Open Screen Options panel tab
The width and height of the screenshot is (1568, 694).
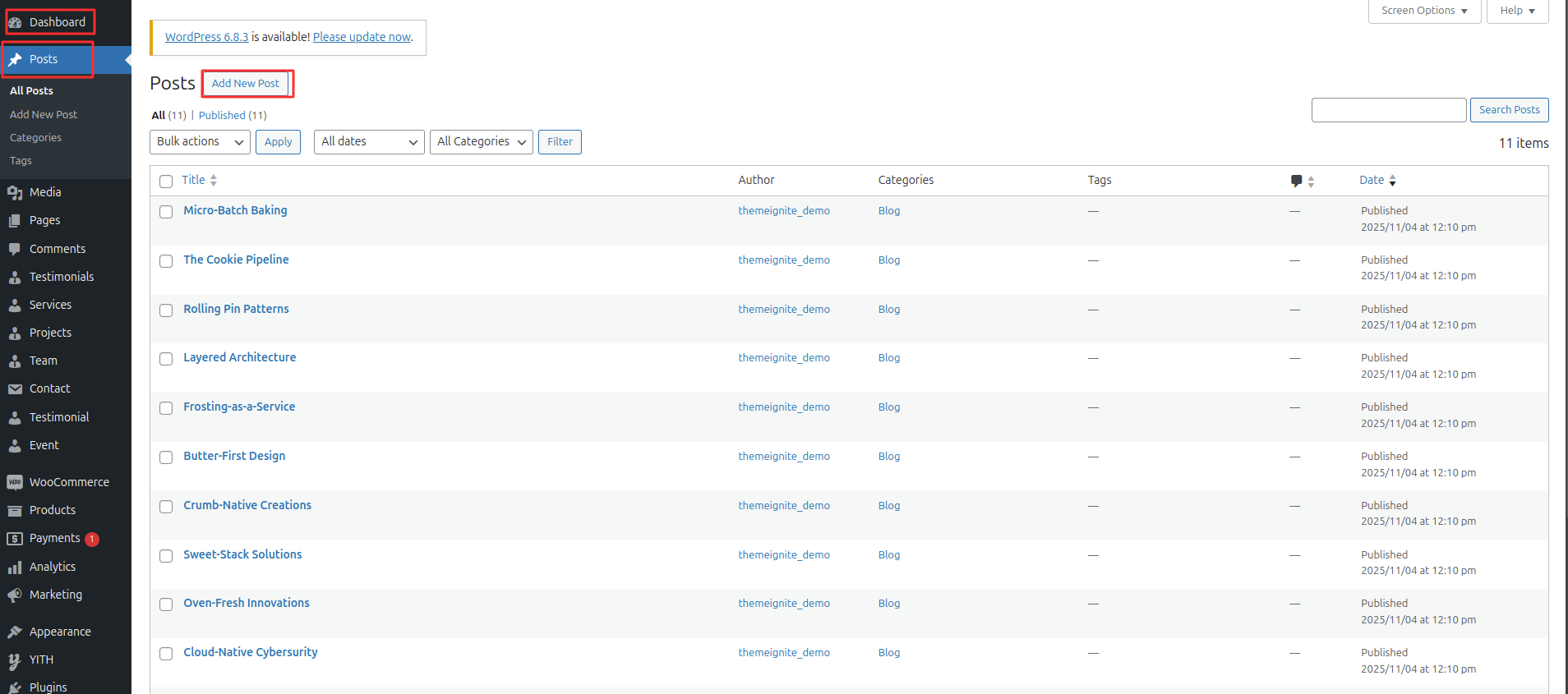1423,11
